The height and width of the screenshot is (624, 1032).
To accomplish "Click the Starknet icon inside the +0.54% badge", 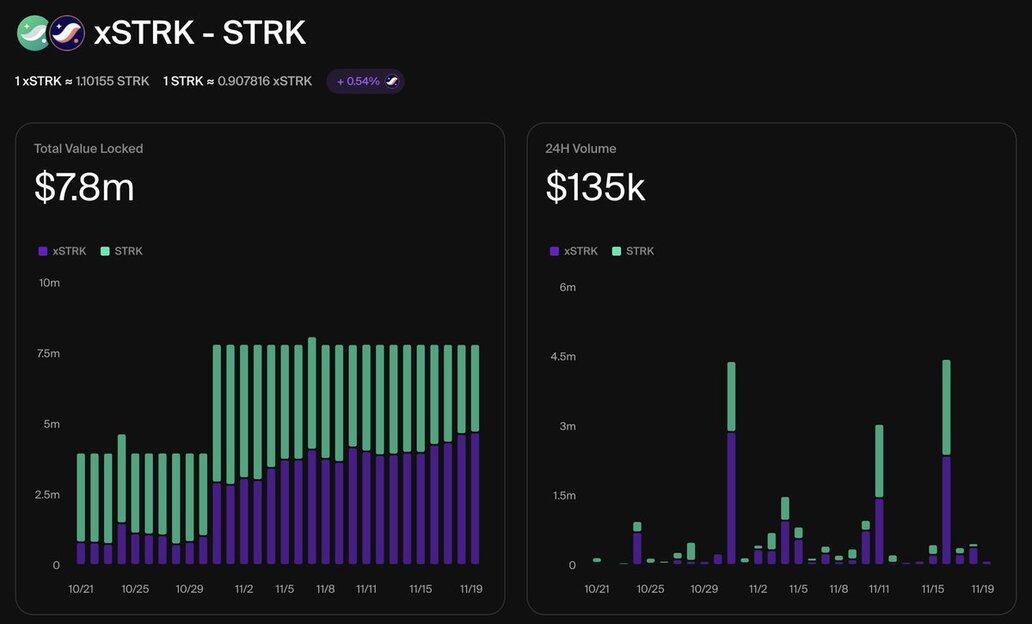I will click(x=392, y=81).
